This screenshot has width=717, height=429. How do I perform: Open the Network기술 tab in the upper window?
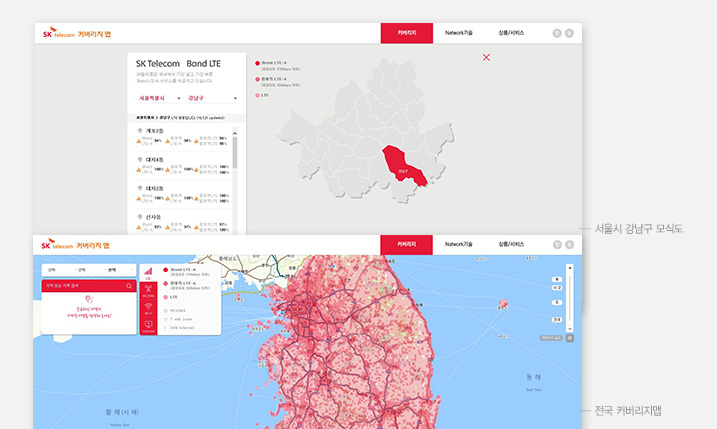click(x=459, y=33)
